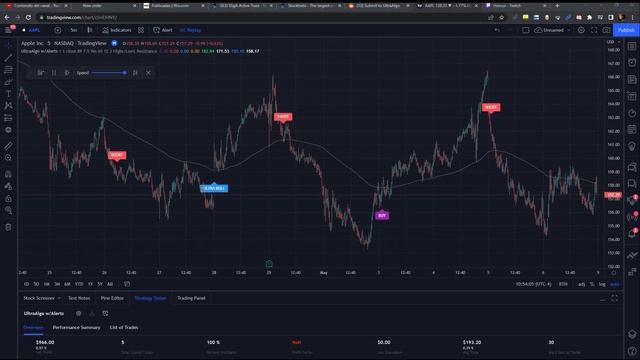
Task: Select the YTD time range
Action: pyautogui.click(x=79, y=284)
